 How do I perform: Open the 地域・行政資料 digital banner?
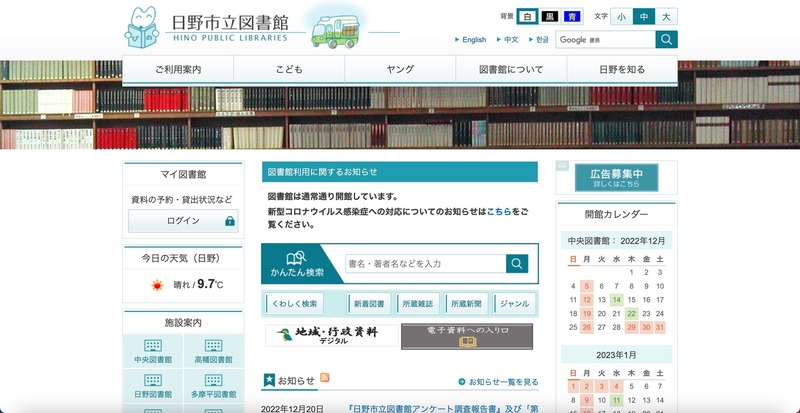(x=329, y=336)
